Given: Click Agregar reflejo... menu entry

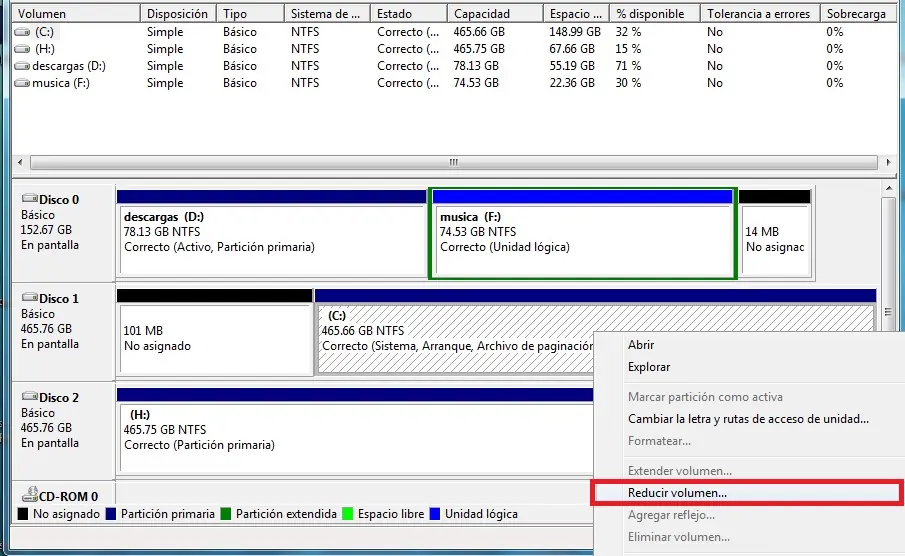Looking at the screenshot, I should [x=671, y=515].
